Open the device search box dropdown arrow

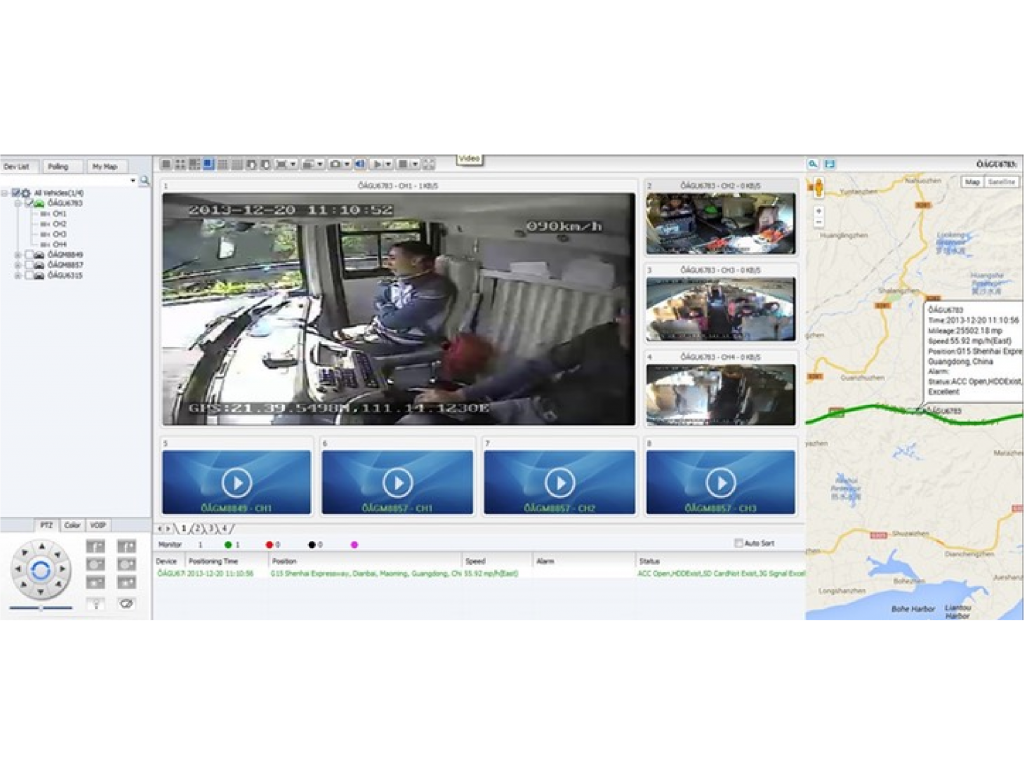133,180
